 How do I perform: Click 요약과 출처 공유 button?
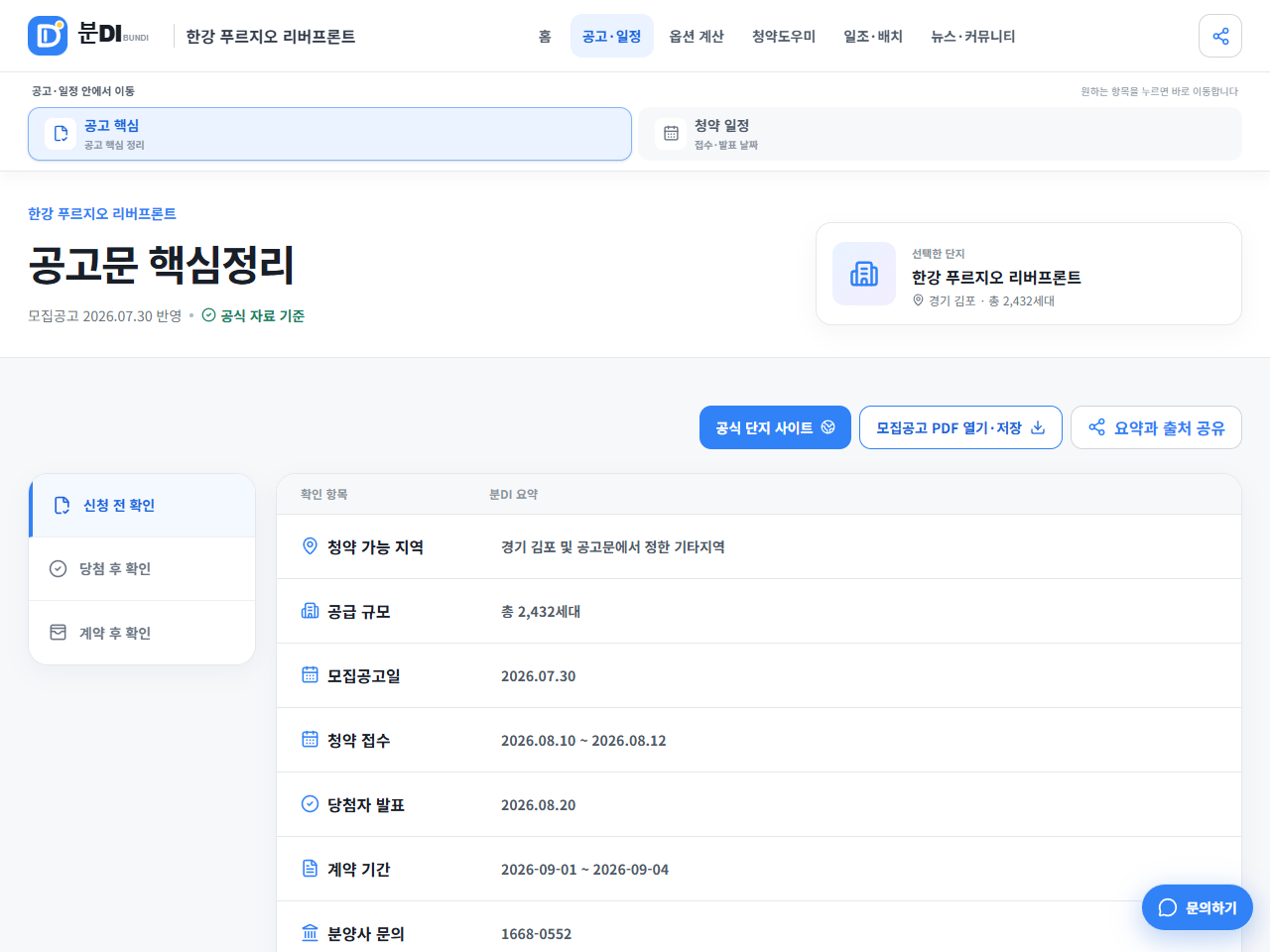1156,427
